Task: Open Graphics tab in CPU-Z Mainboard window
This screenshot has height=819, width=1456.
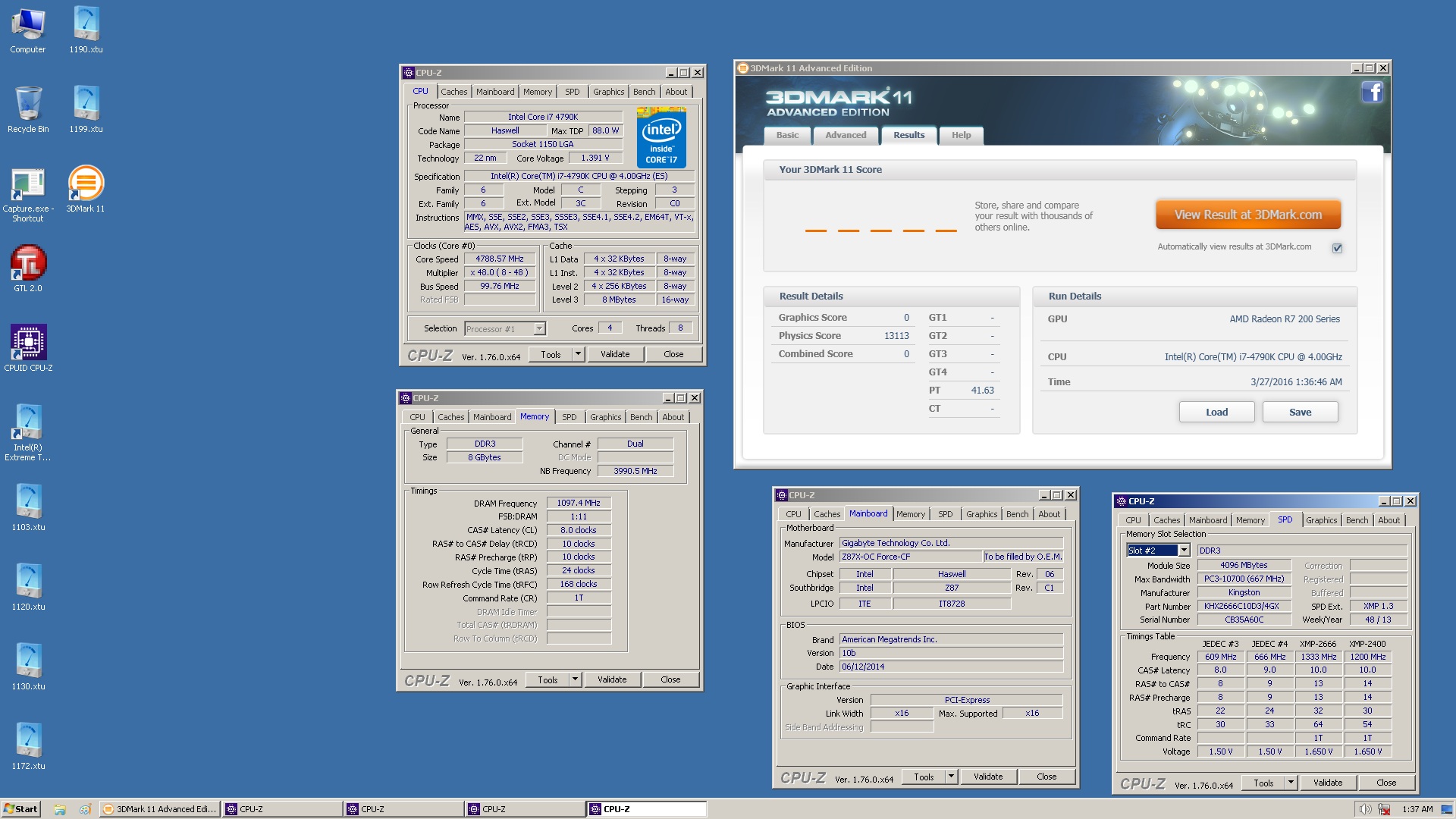Action: click(981, 514)
